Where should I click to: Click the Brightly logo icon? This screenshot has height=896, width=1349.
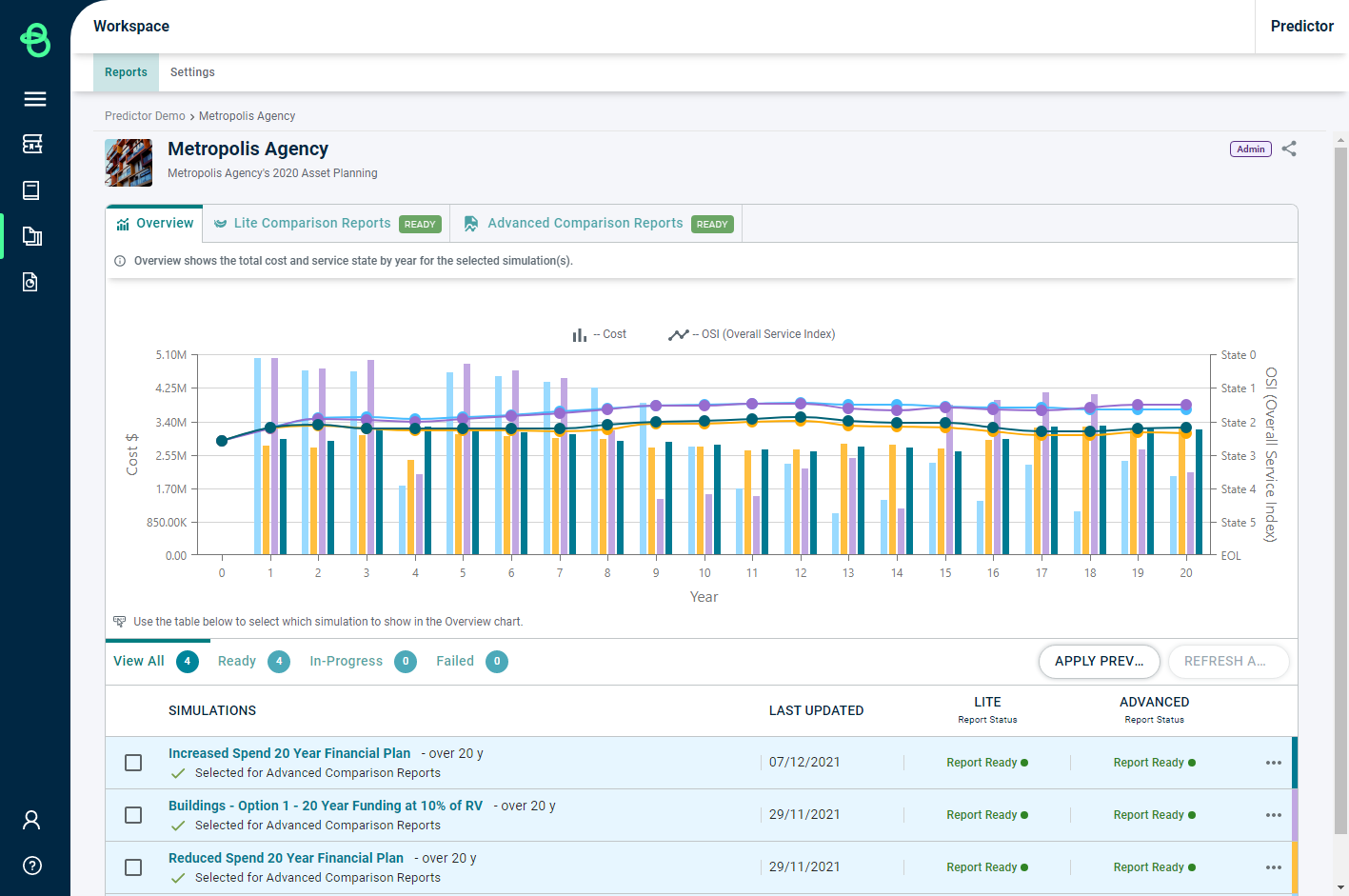tap(35, 40)
